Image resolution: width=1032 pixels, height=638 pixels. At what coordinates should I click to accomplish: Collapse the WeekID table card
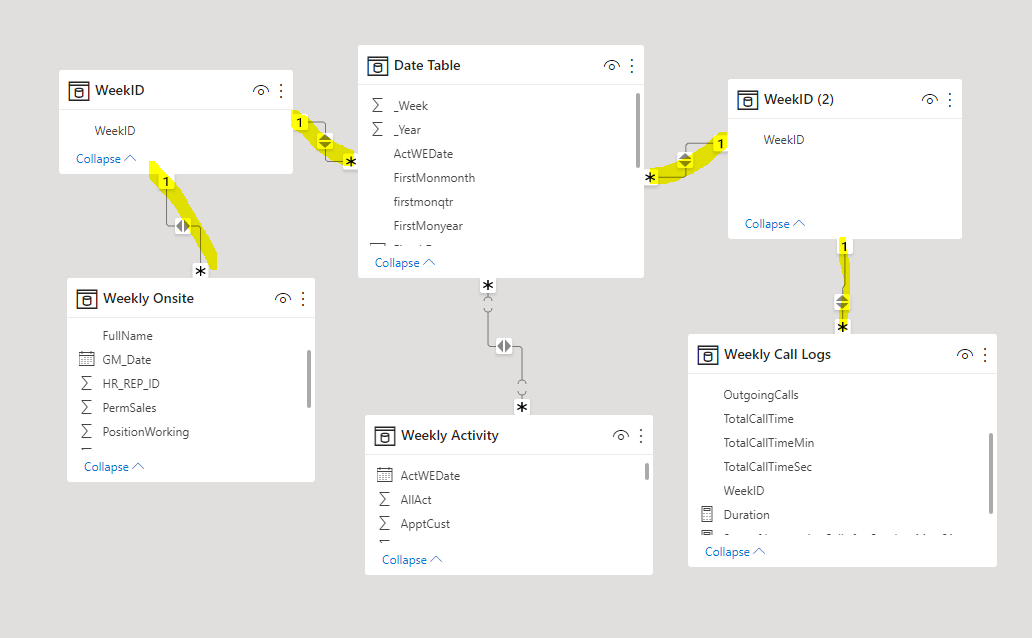(106, 159)
